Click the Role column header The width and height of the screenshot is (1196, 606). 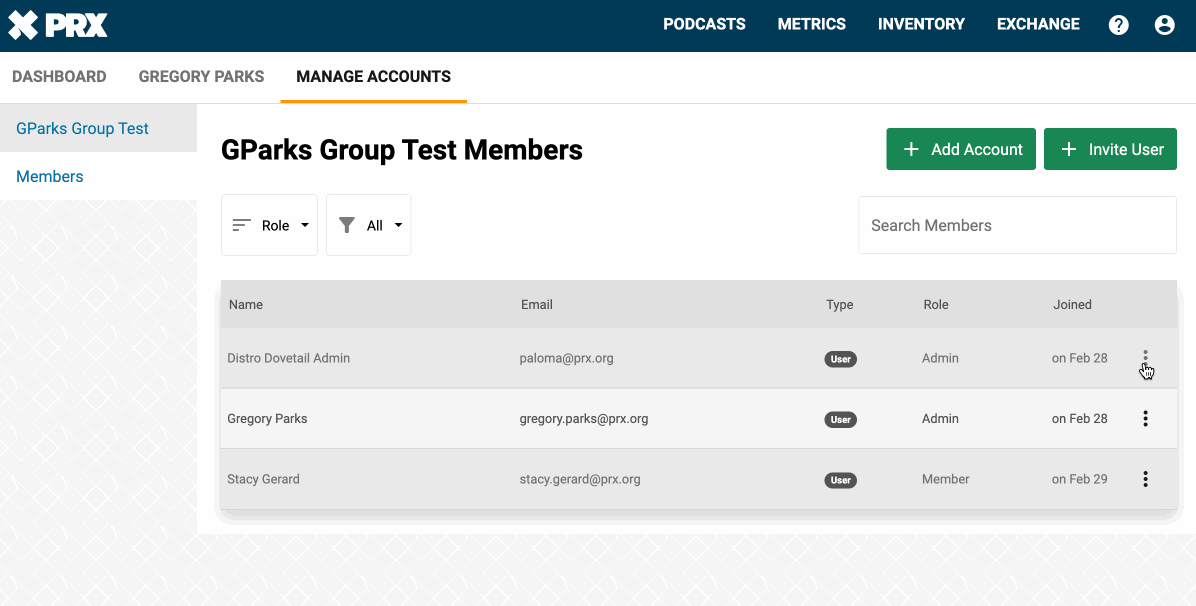936,305
